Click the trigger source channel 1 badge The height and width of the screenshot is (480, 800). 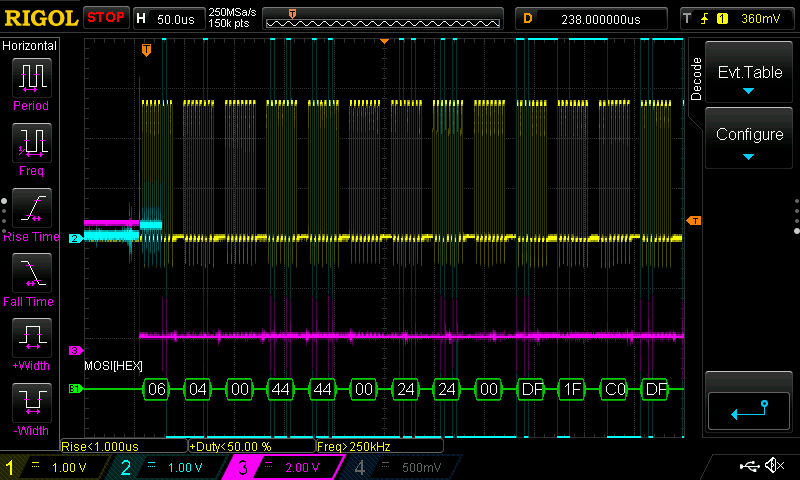click(x=722, y=19)
